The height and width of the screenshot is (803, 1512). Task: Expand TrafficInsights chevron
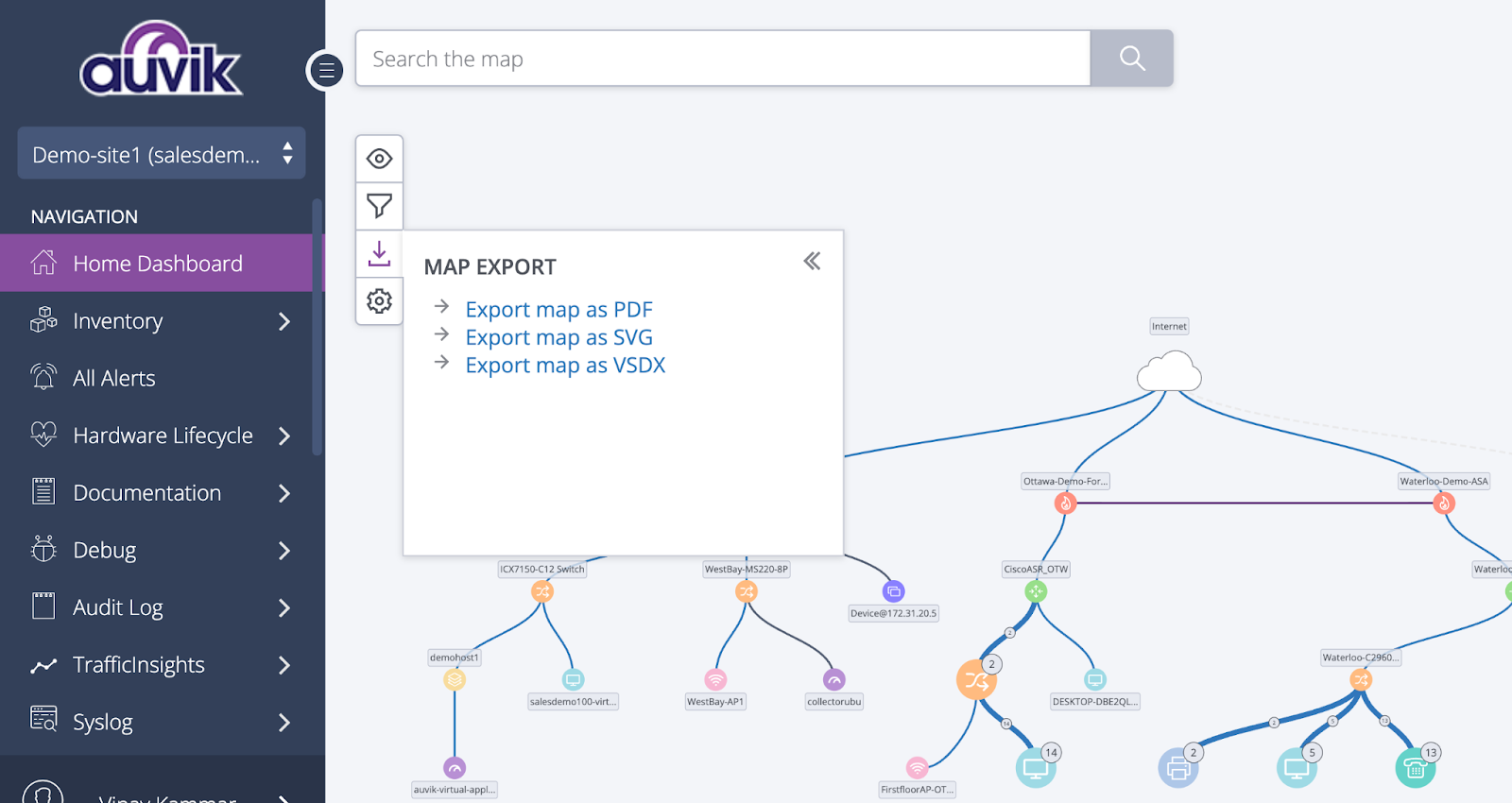[x=284, y=665]
